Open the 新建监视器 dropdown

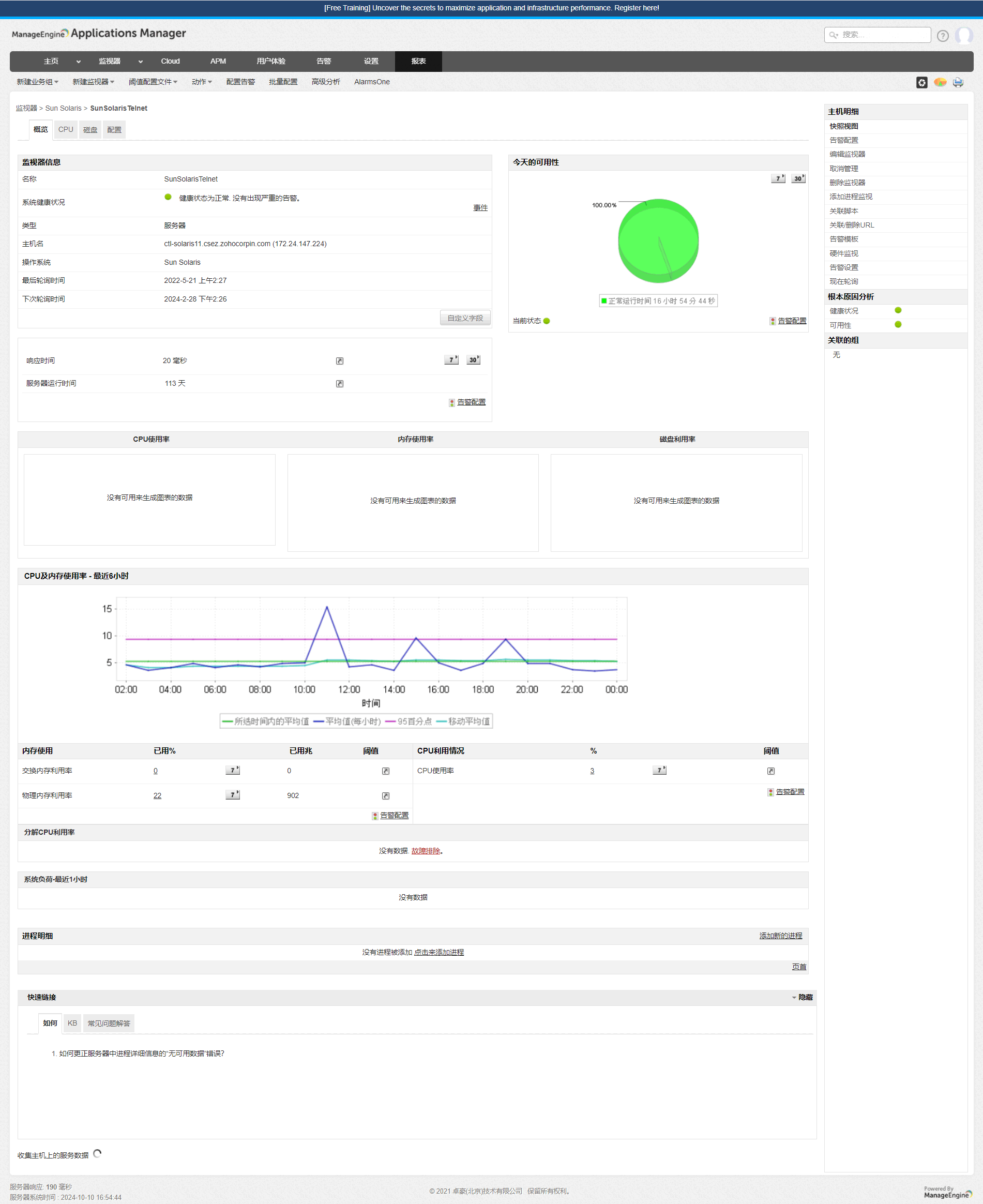coord(94,82)
